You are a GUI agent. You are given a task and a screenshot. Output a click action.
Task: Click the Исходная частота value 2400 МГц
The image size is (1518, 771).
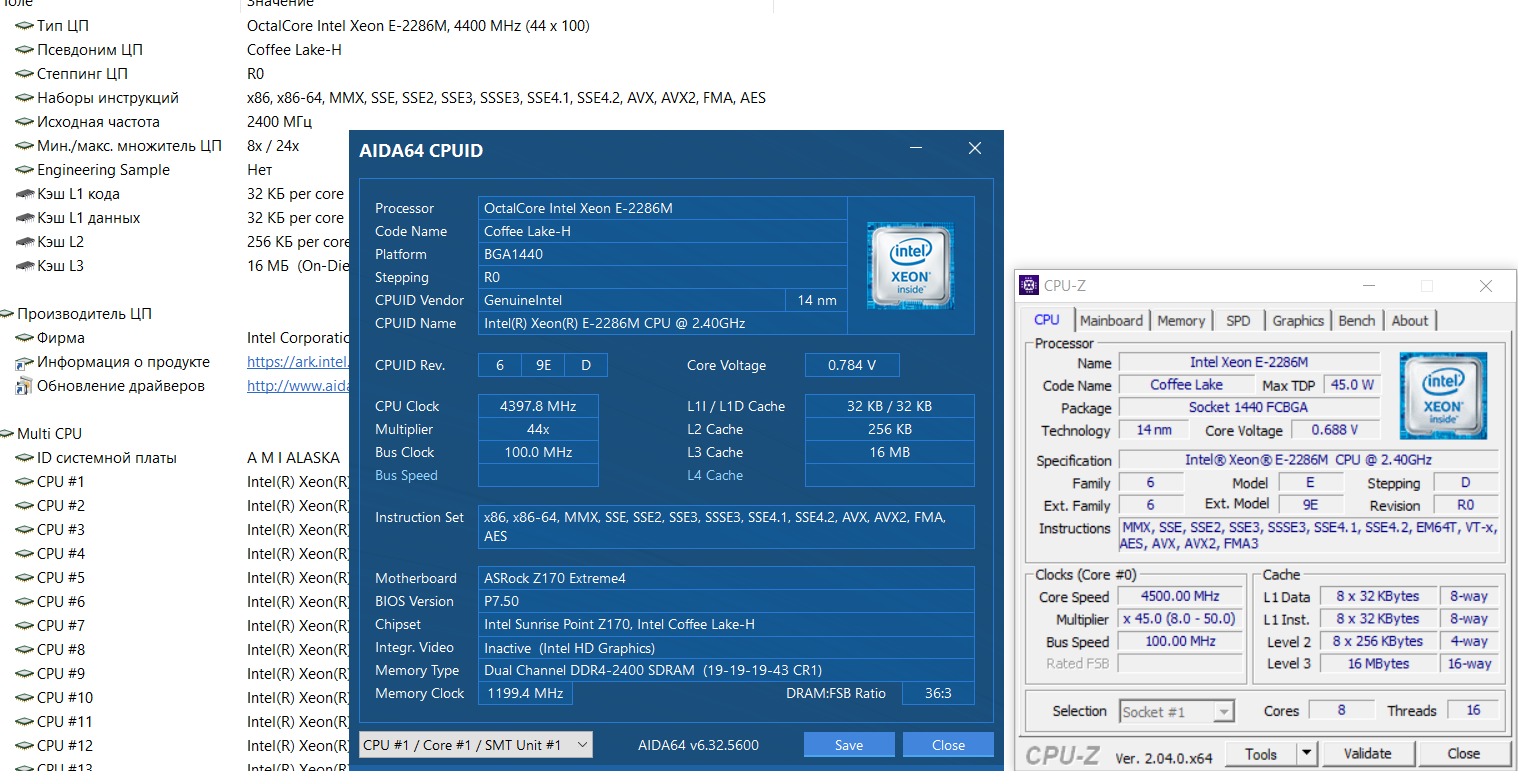[x=280, y=122]
